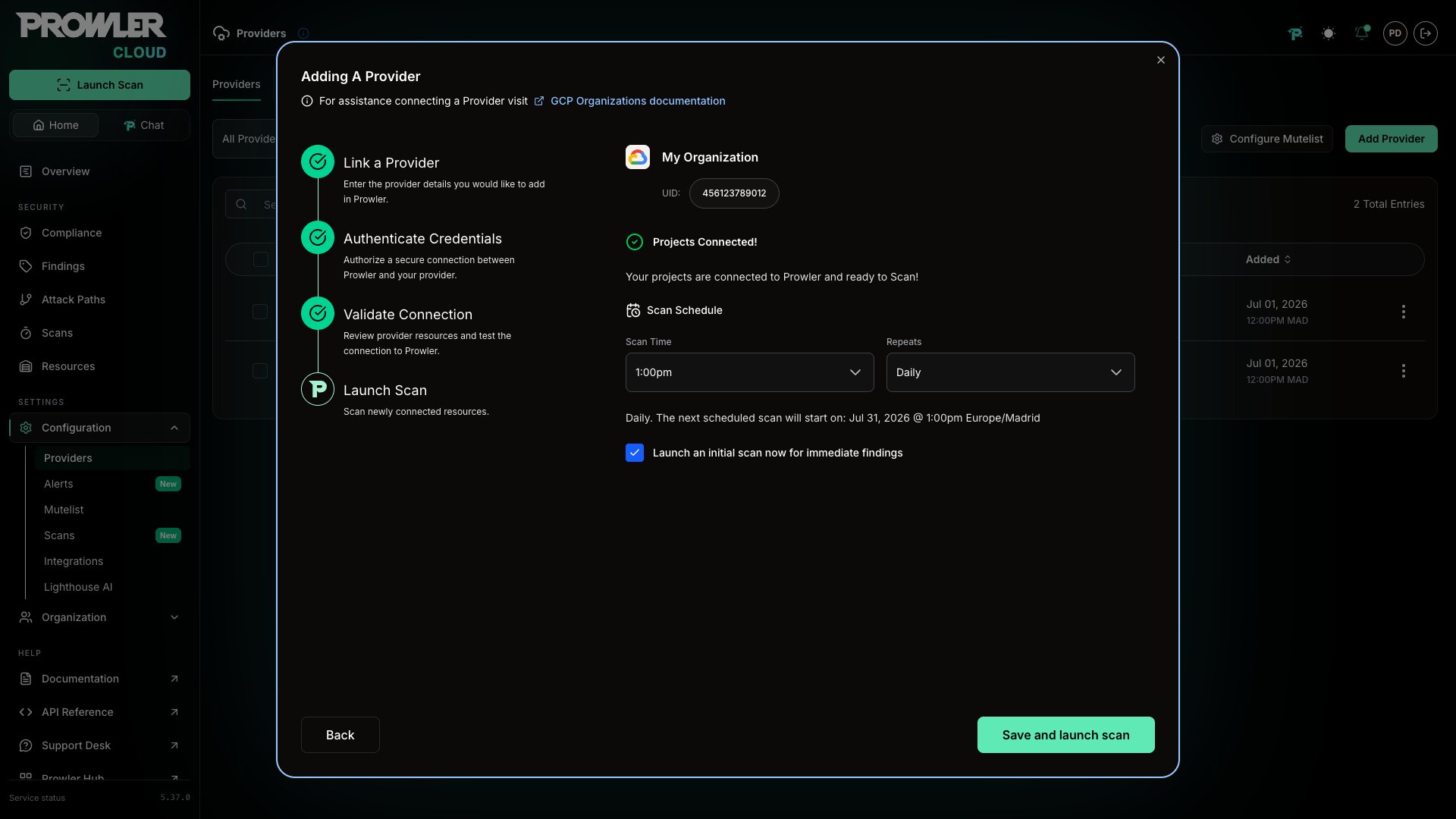Screen dimensions: 1456x819
Task: Close the Adding A Provider dialog
Action: tap(1161, 60)
